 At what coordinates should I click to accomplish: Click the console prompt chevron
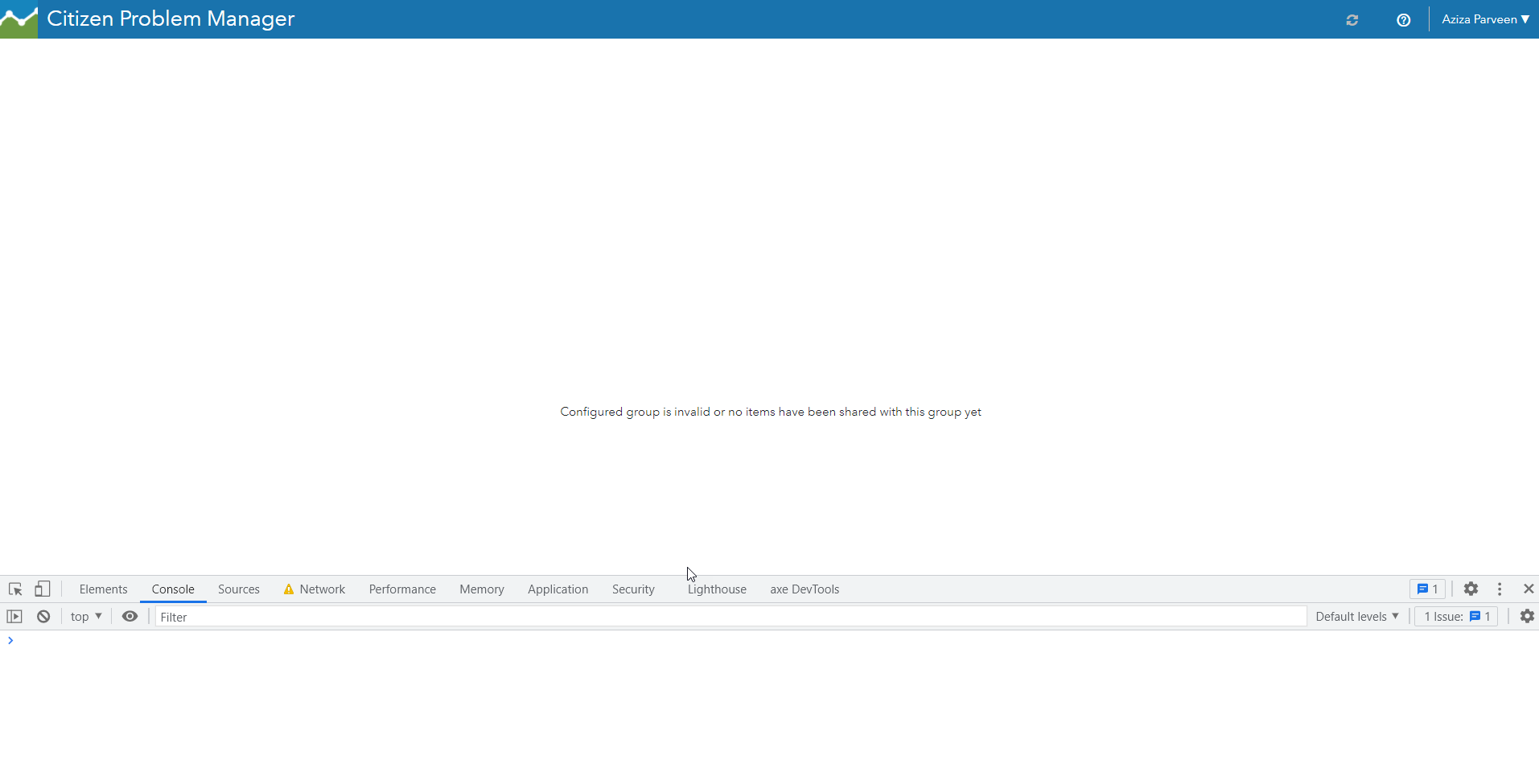point(10,640)
